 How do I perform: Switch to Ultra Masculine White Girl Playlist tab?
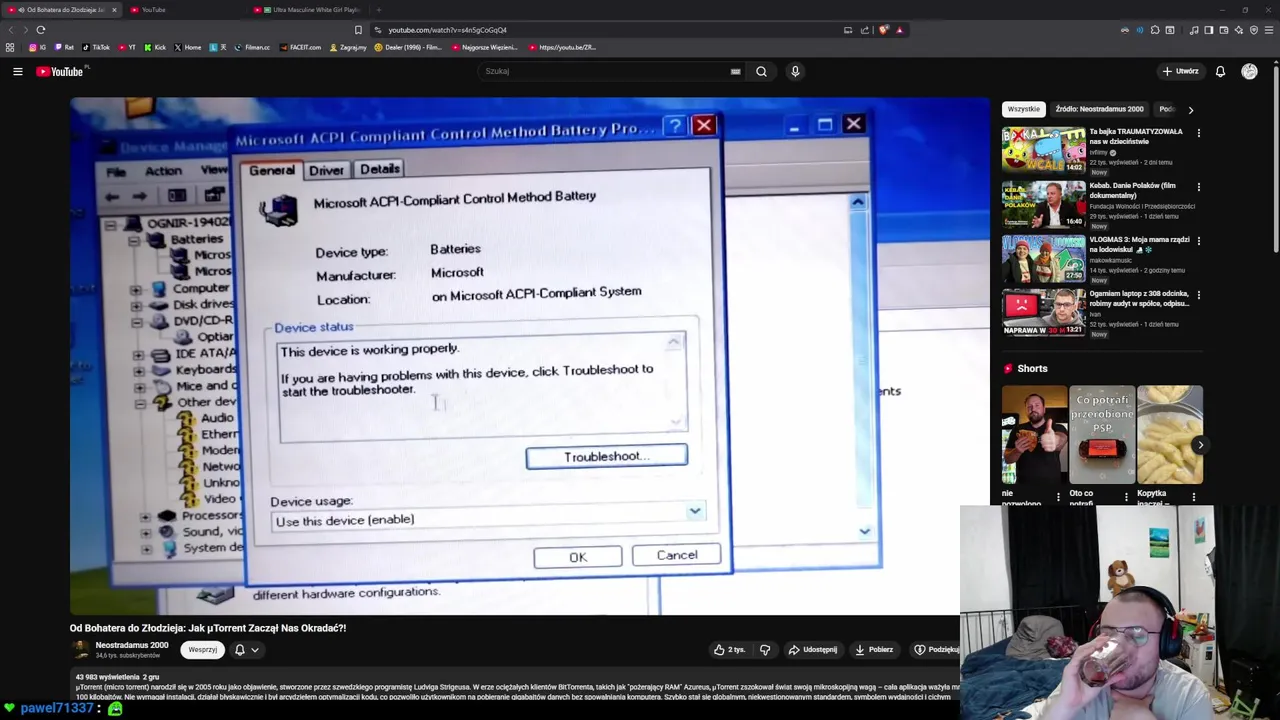308,10
